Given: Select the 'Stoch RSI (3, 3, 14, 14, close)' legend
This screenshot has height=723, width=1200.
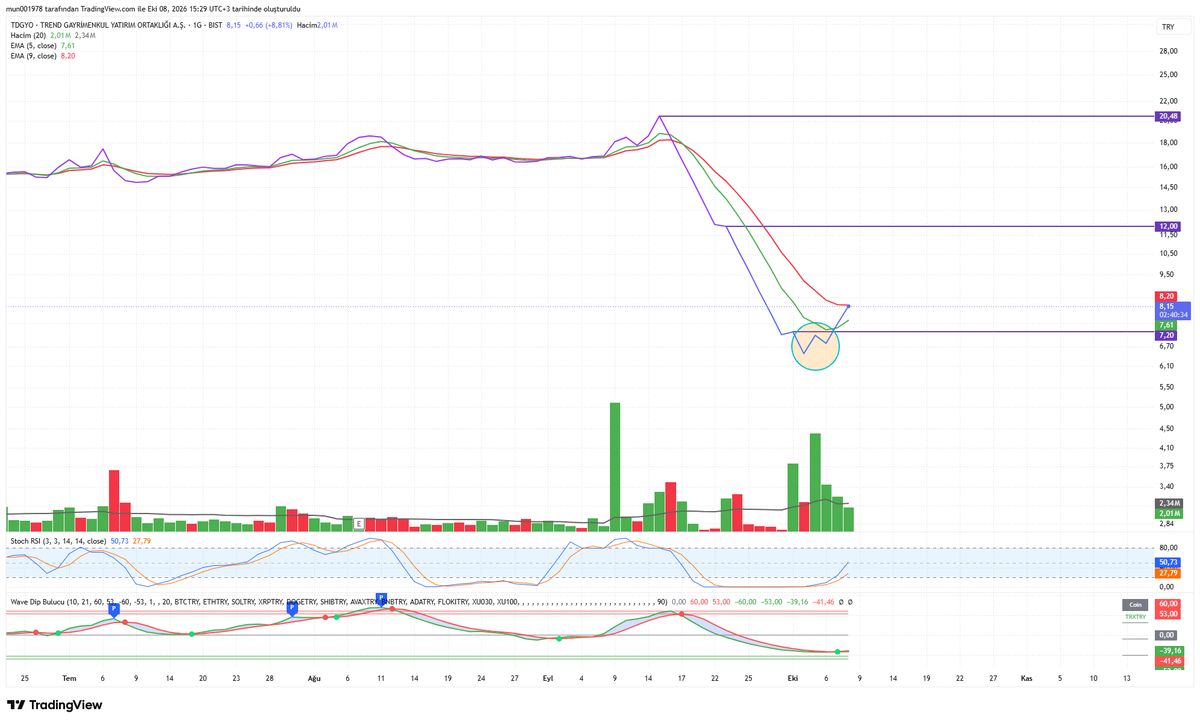Looking at the screenshot, I should [58, 541].
